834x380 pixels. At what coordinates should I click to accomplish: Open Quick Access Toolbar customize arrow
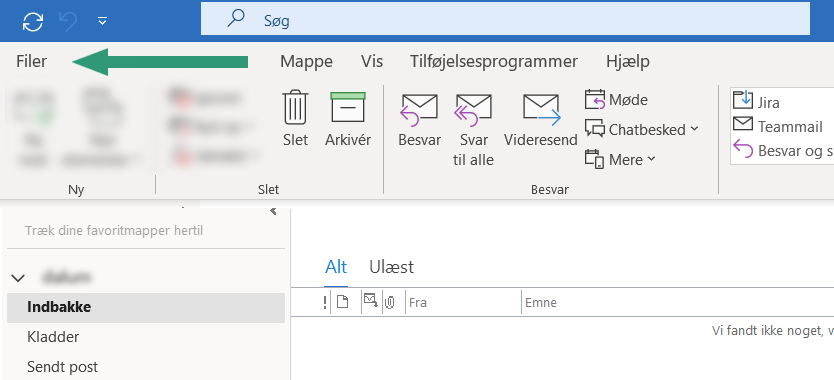point(103,21)
